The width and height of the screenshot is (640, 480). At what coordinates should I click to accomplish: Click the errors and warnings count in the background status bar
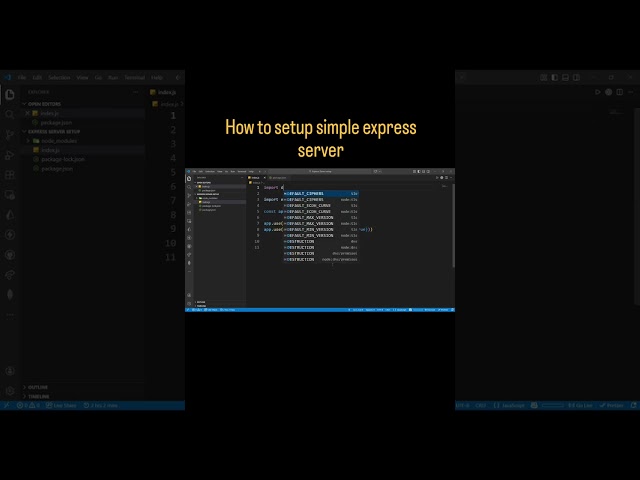click(28, 405)
